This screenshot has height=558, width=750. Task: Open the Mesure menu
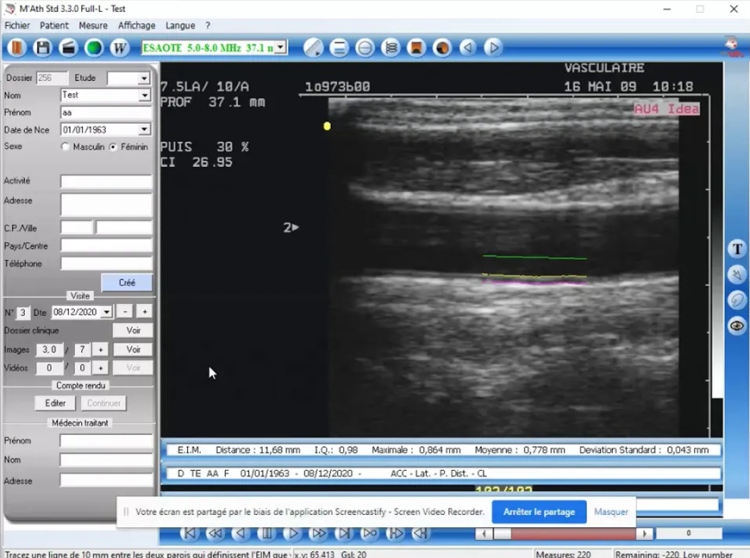pyautogui.click(x=93, y=25)
